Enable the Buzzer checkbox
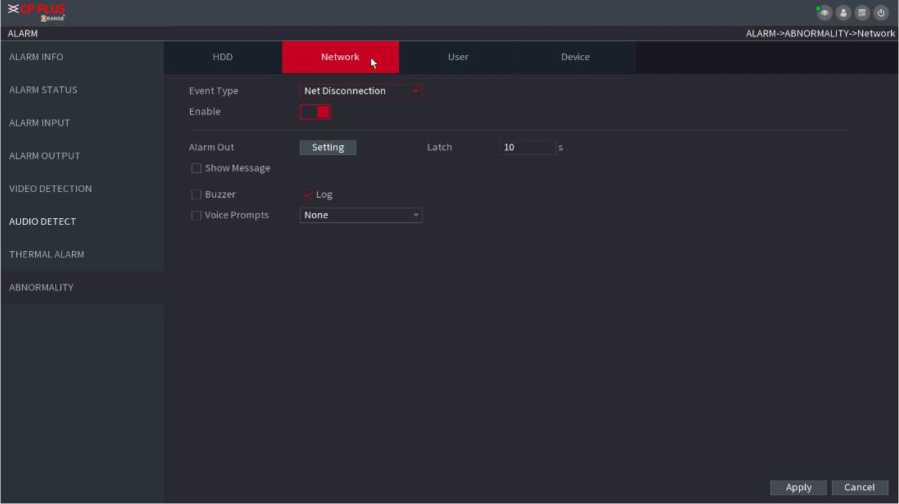Image resolution: width=899 pixels, height=504 pixels. pos(196,195)
